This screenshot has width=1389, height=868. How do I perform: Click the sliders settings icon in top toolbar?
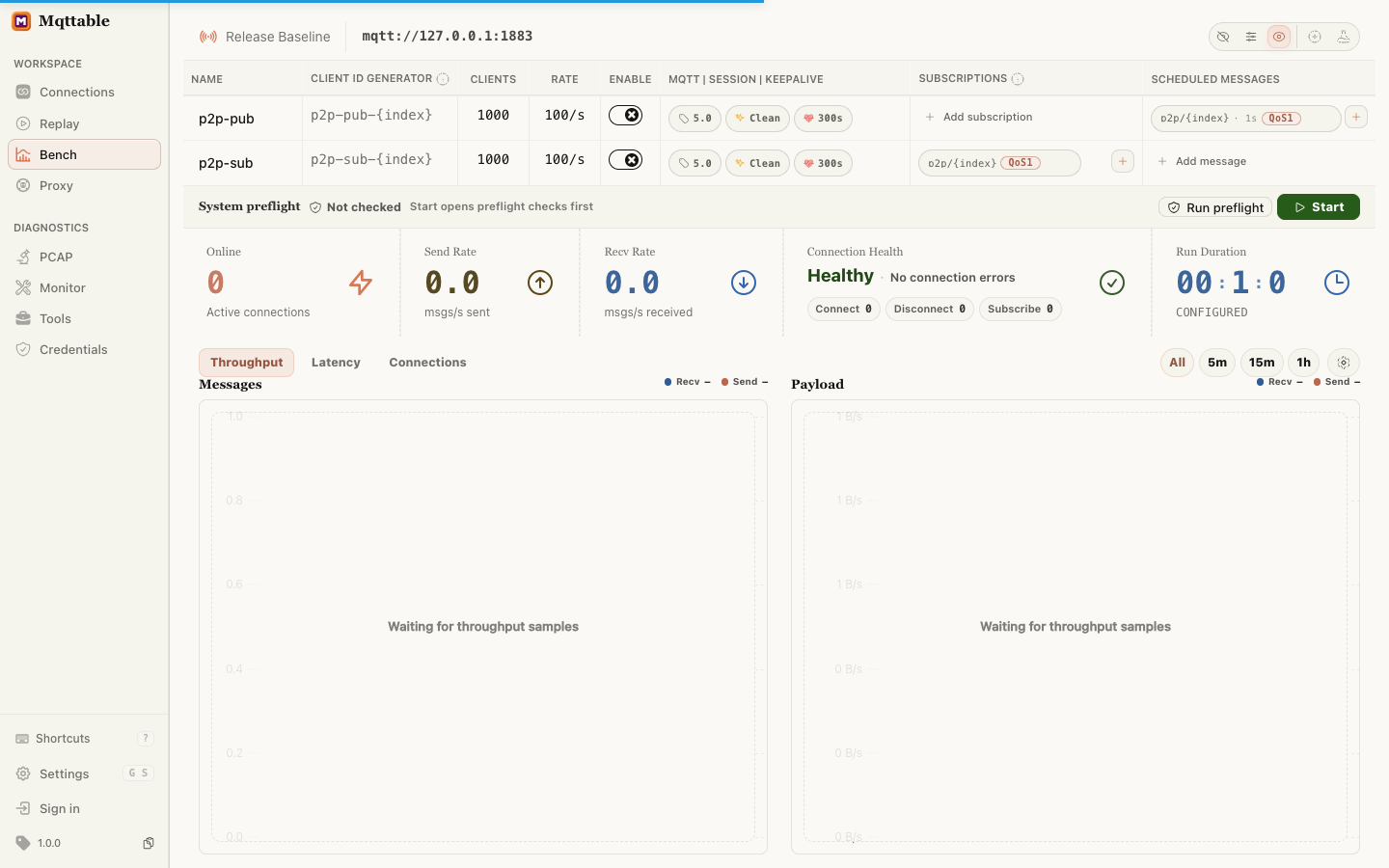click(x=1250, y=37)
